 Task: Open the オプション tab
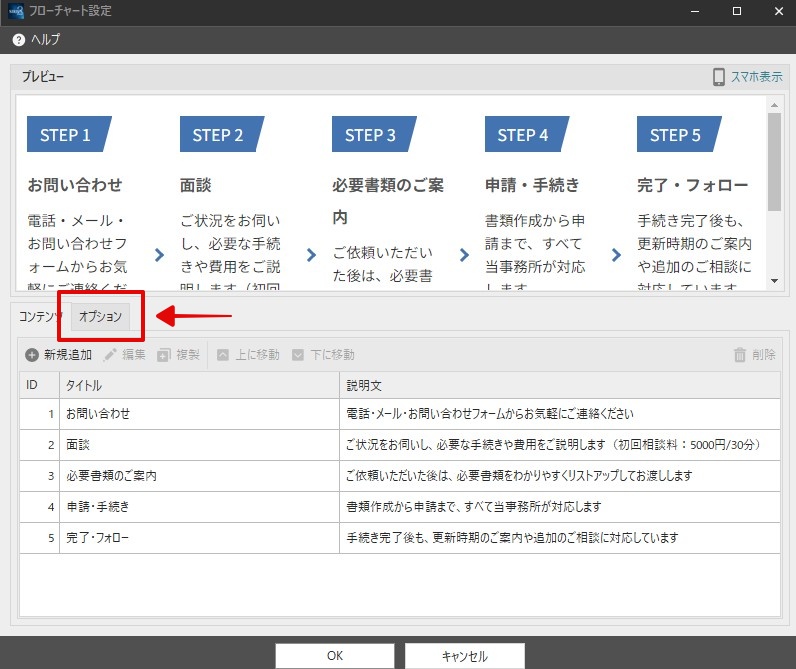pyautogui.click(x=101, y=316)
